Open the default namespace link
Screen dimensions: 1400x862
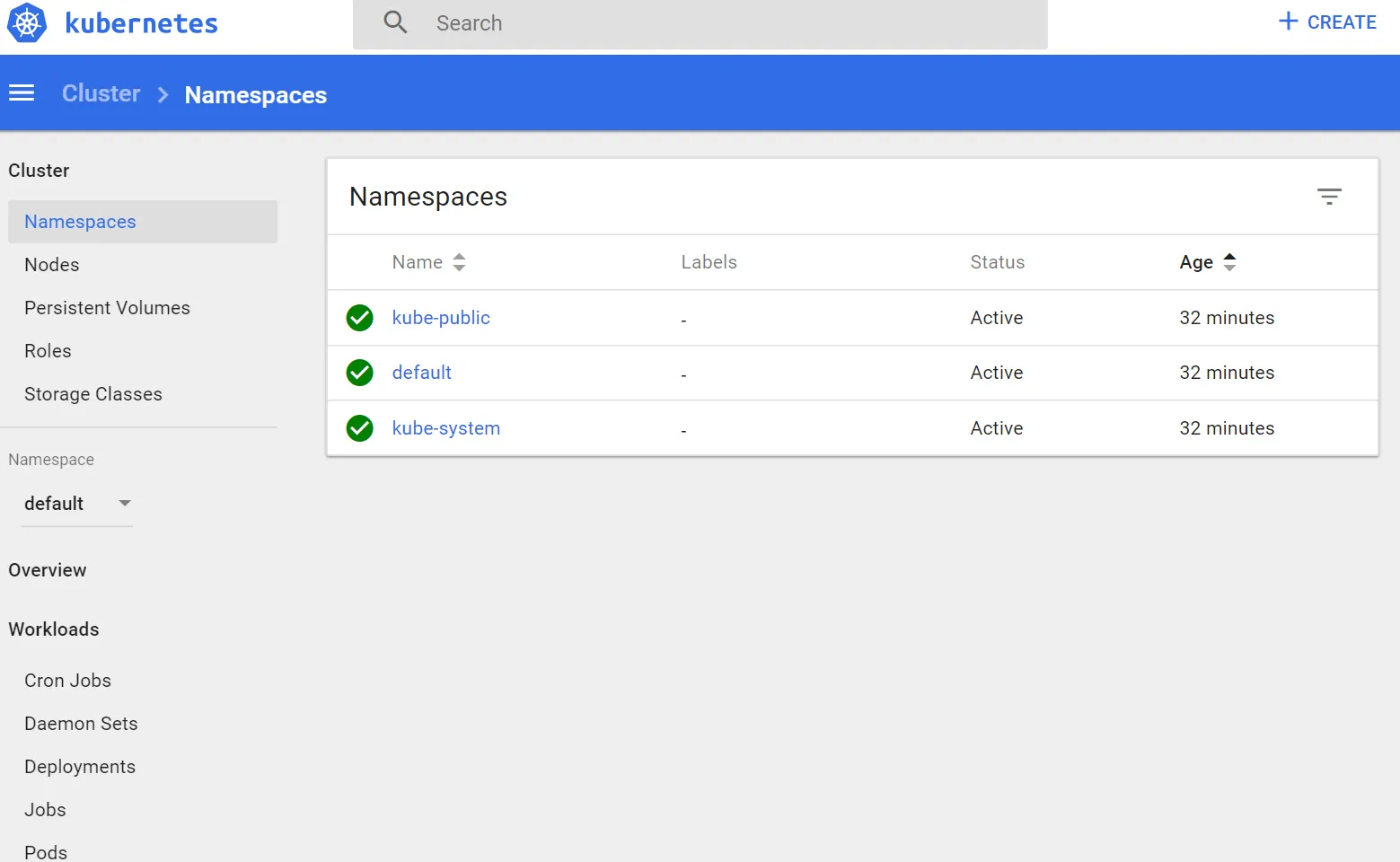(422, 373)
